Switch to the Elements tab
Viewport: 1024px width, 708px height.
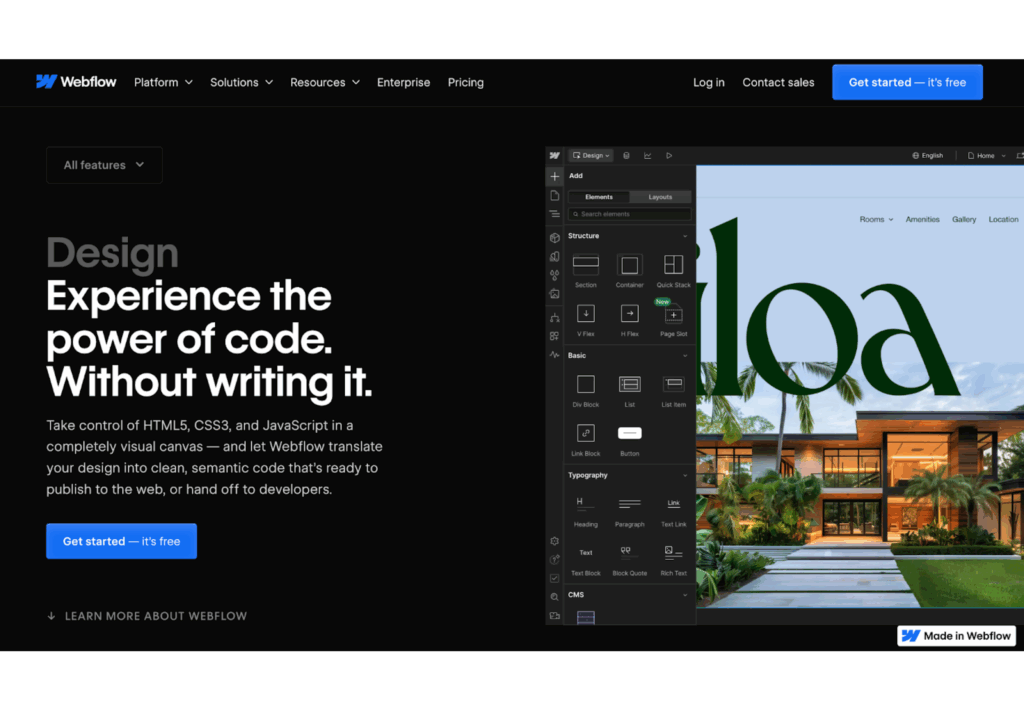[x=599, y=197]
